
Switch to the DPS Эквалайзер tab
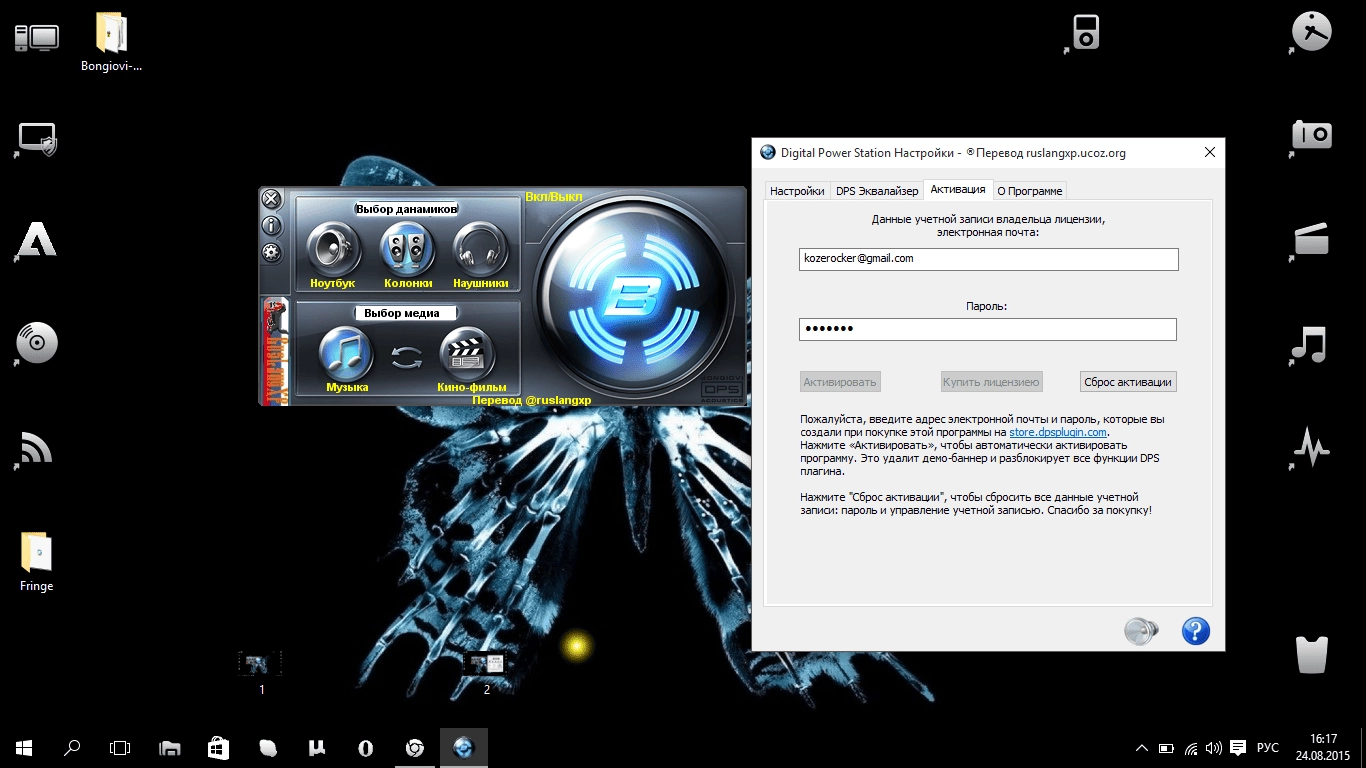click(x=877, y=190)
